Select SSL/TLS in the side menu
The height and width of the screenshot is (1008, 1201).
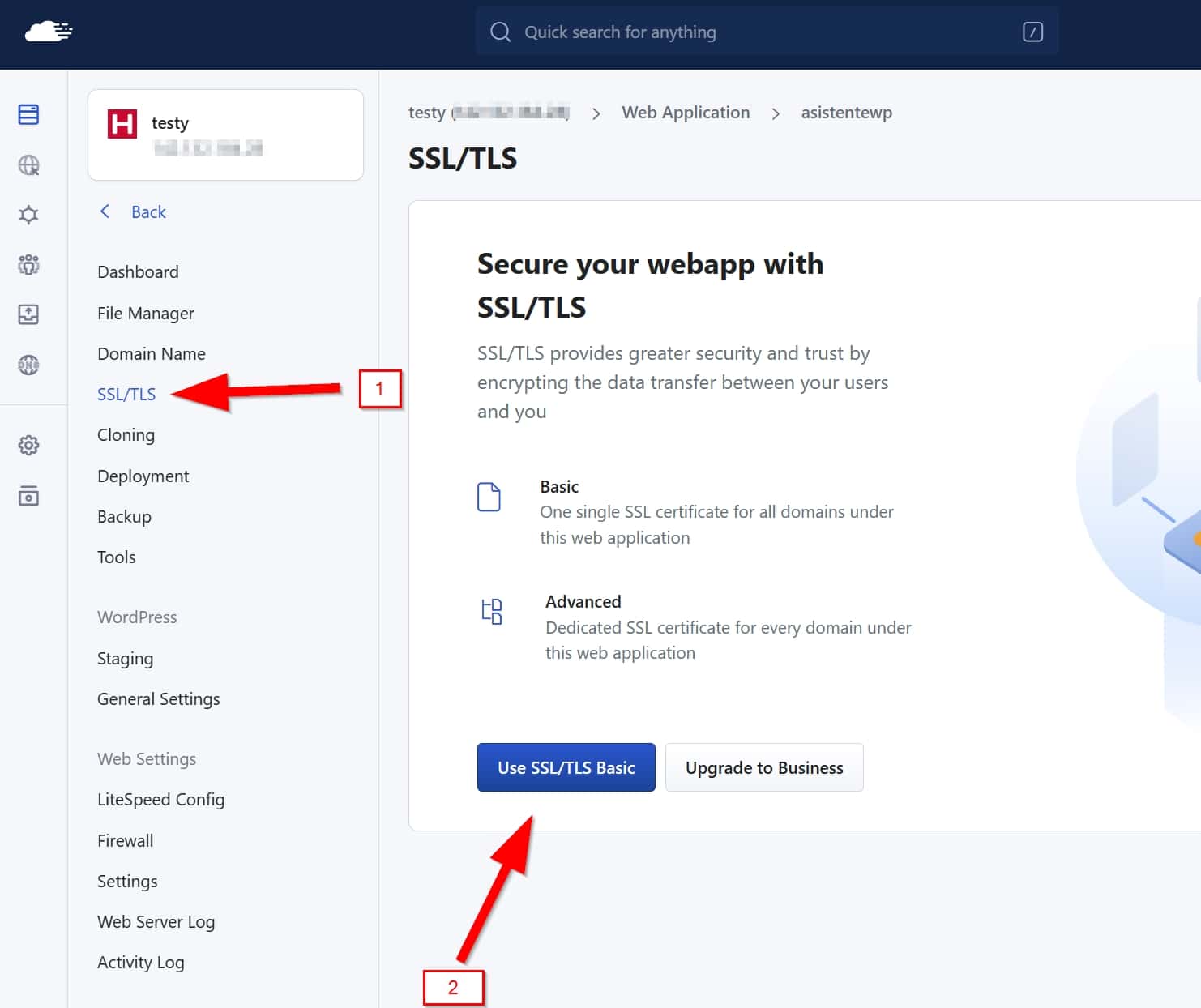point(126,395)
